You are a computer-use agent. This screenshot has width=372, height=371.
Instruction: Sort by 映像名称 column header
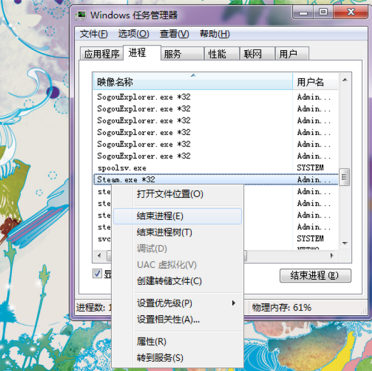pyautogui.click(x=193, y=81)
